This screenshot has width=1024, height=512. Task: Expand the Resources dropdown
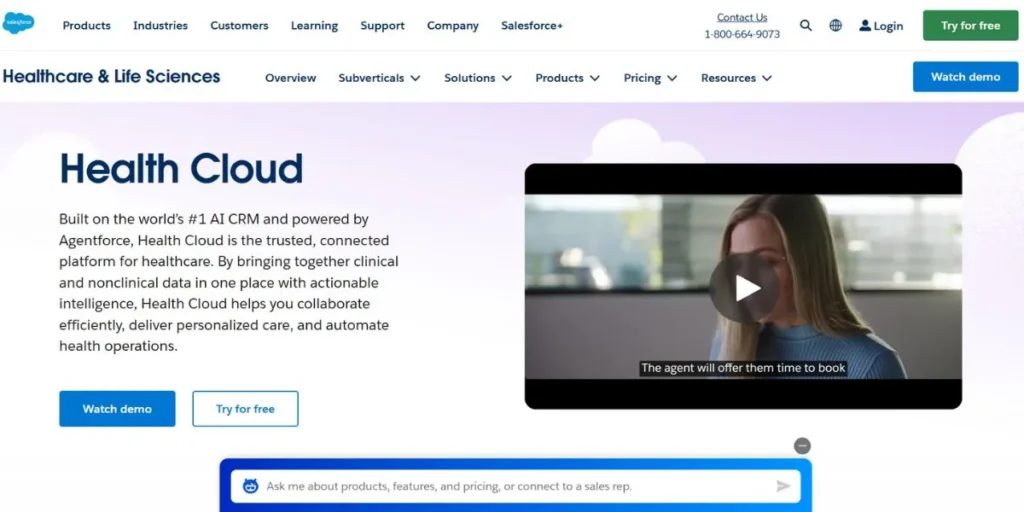pyautogui.click(x=737, y=78)
